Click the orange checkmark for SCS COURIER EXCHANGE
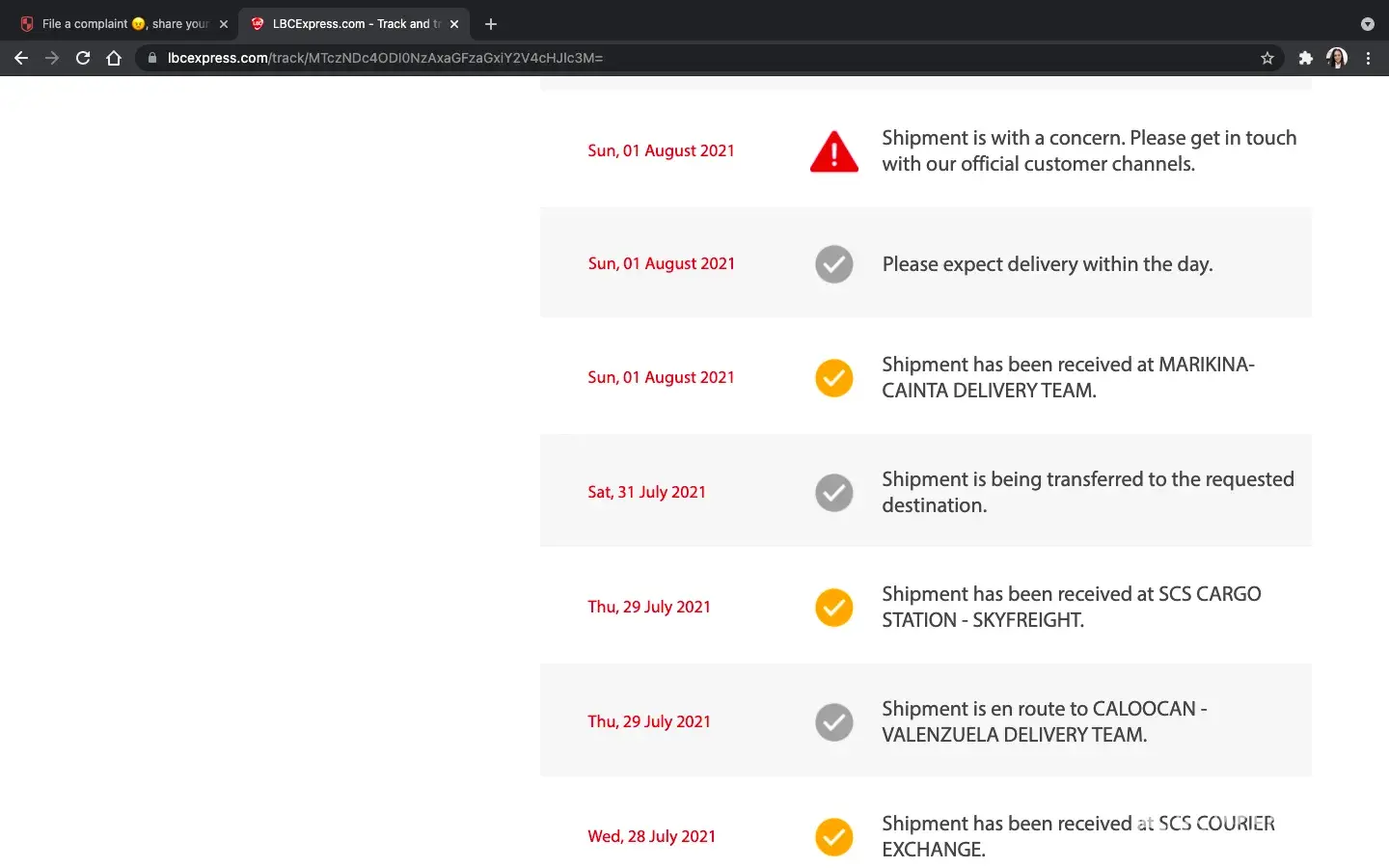This screenshot has width=1389, height=868. tap(833, 837)
